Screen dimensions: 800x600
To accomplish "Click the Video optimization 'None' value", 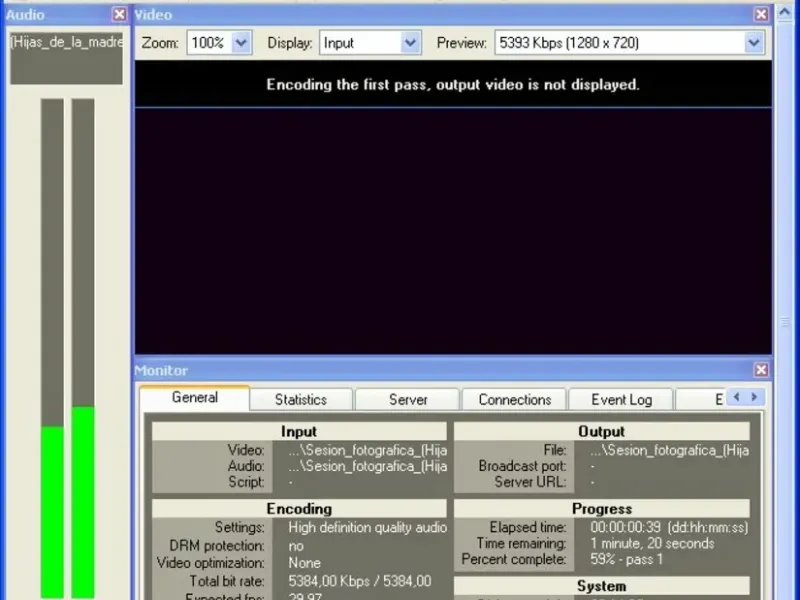I will [x=305, y=563].
